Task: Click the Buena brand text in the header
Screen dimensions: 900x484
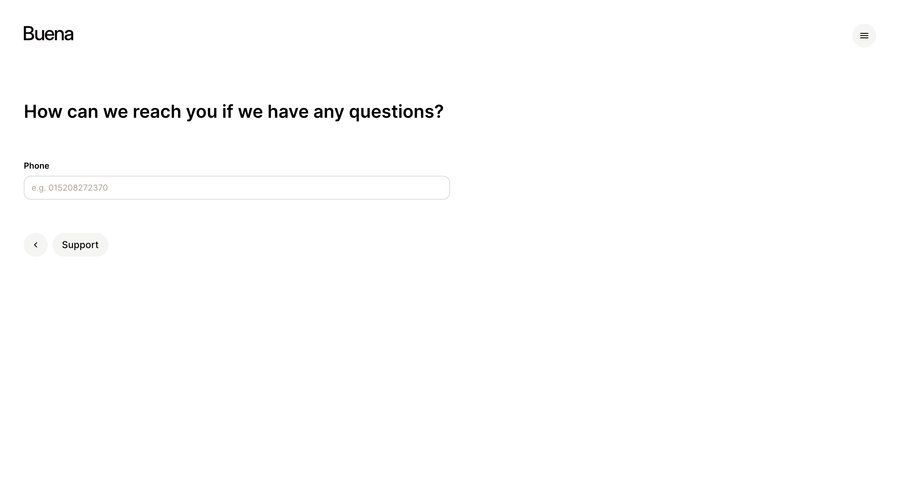Action: click(x=48, y=34)
